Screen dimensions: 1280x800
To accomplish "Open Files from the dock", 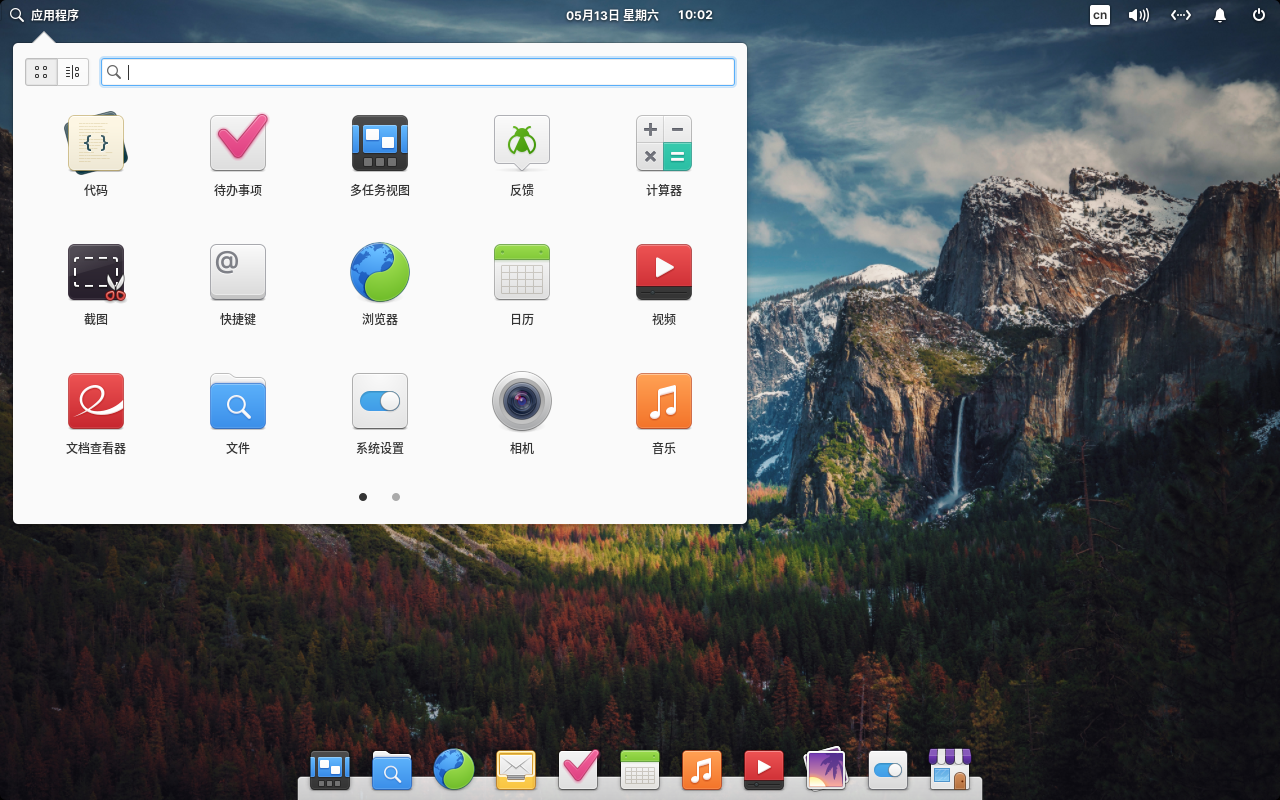I will coord(392,770).
